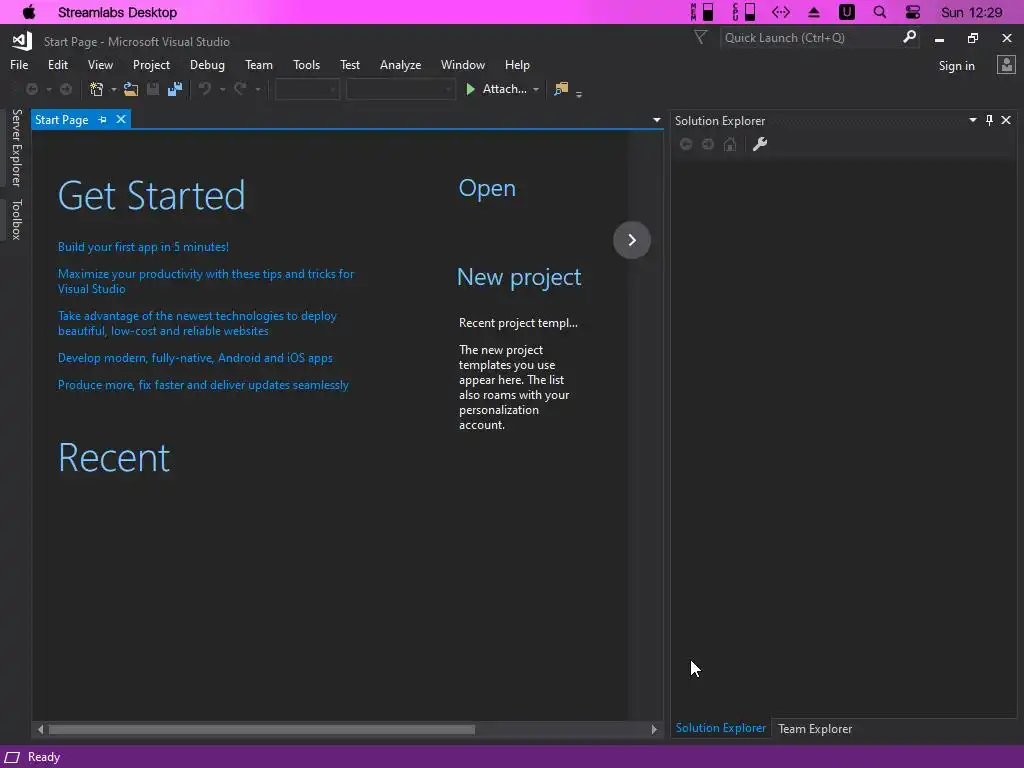The image size is (1024, 768).
Task: Select the Solution Explorer bottom tab
Action: (x=720, y=728)
